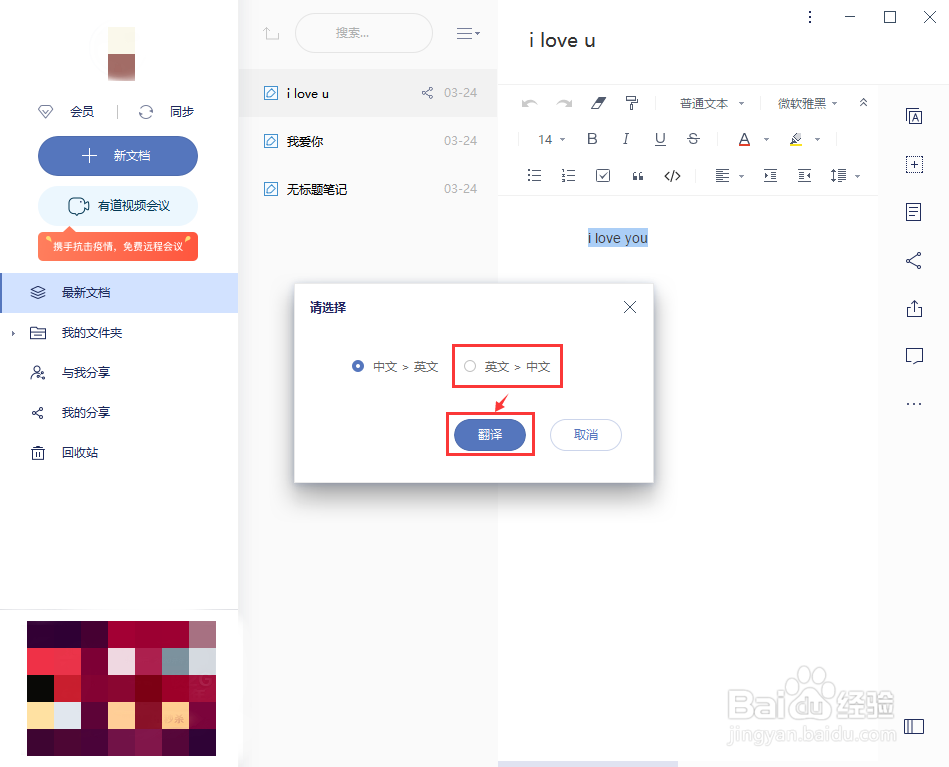Open 有道视频会议 button
Image resolution: width=949 pixels, height=767 pixels.
click(118, 206)
